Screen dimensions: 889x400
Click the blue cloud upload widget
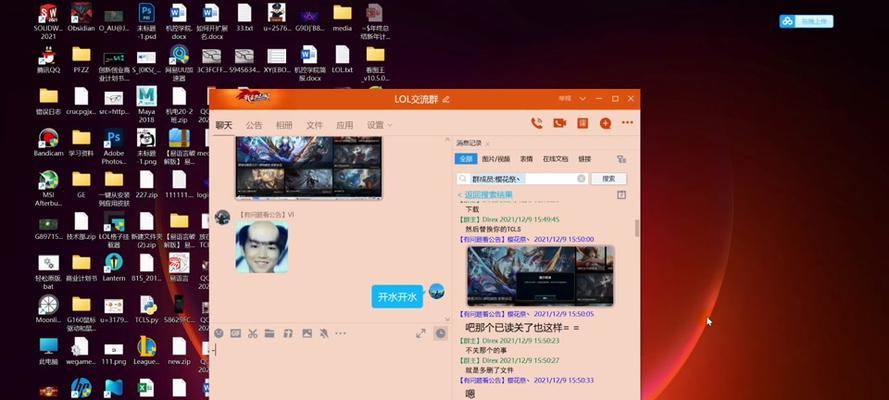[x=806, y=22]
